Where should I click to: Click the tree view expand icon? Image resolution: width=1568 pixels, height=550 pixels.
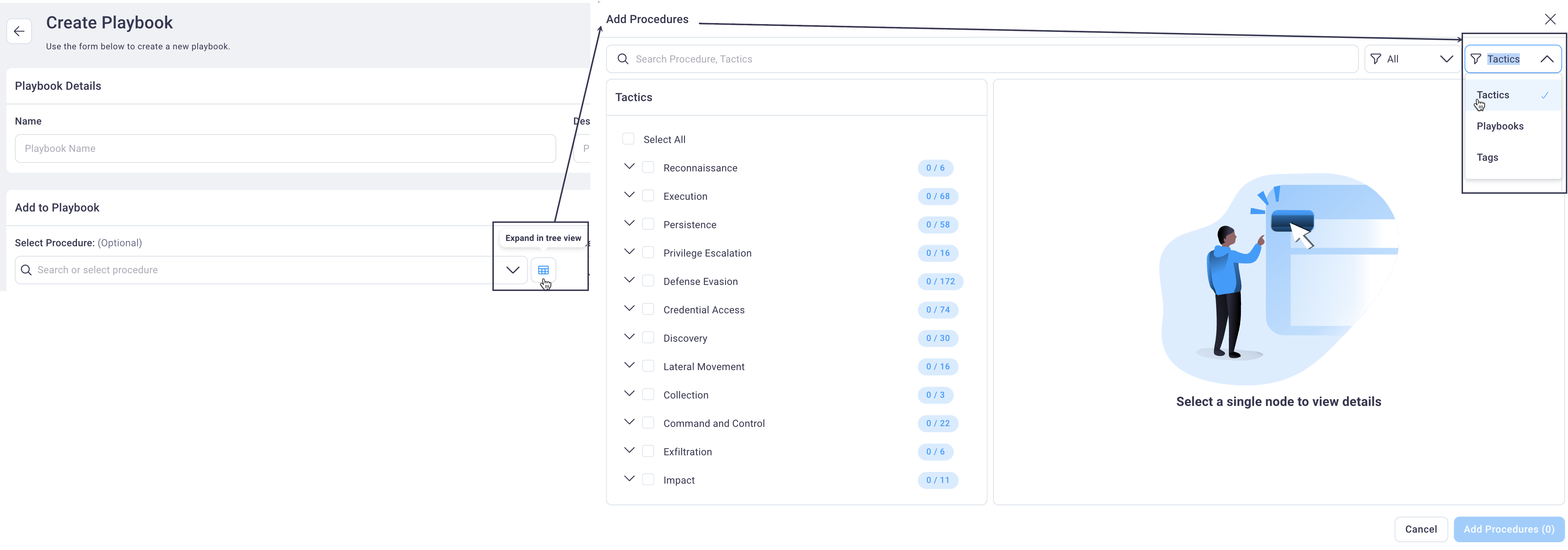(543, 269)
